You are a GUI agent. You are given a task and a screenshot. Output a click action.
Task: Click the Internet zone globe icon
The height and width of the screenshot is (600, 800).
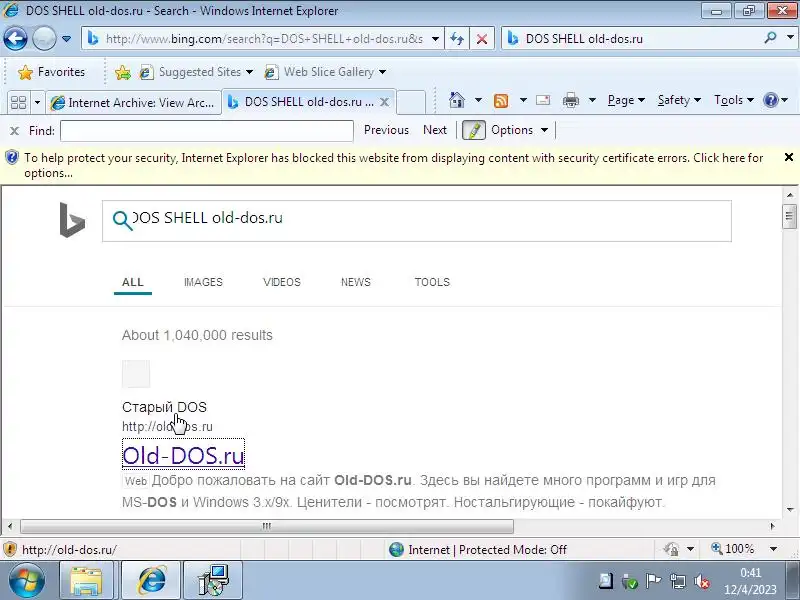[396, 549]
